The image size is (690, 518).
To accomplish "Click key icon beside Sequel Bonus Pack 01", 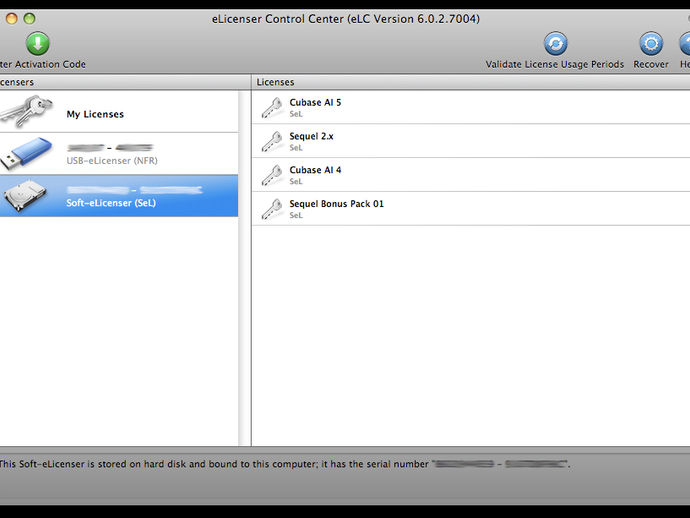I will point(272,209).
